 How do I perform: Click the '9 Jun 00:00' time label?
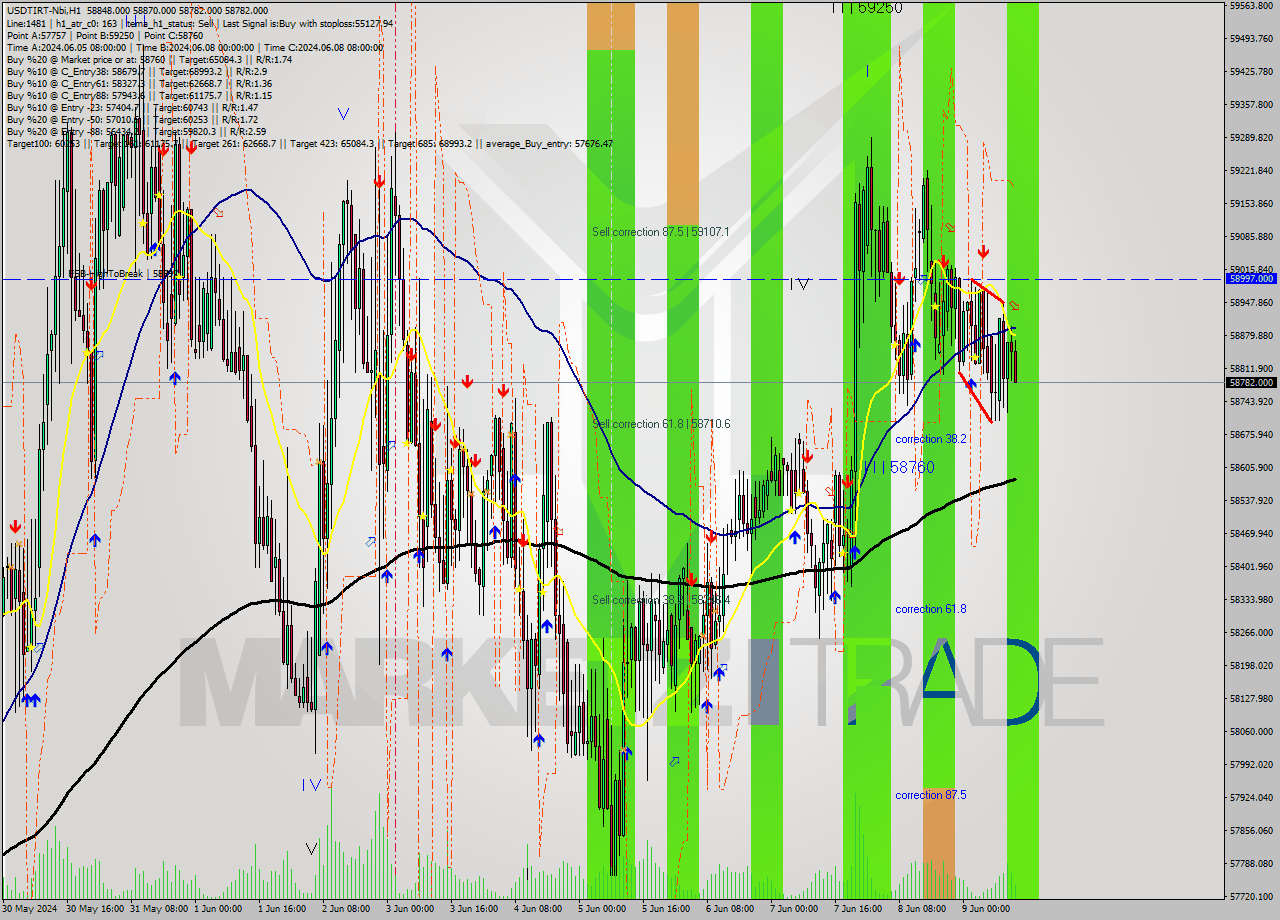pos(986,909)
